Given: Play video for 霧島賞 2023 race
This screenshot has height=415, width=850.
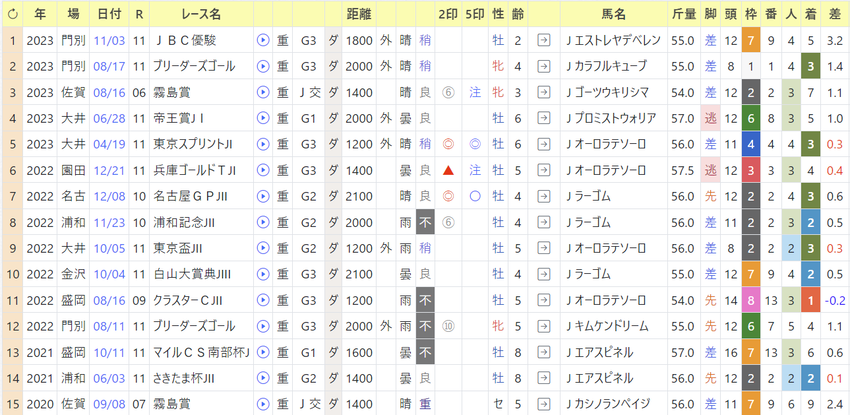Looking at the screenshot, I should [262, 92].
